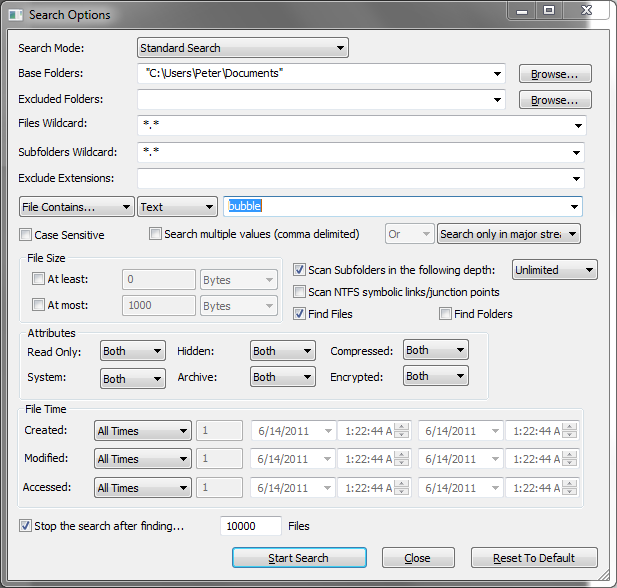
Task: Open the Files Wildcard dropdown
Action: click(578, 126)
